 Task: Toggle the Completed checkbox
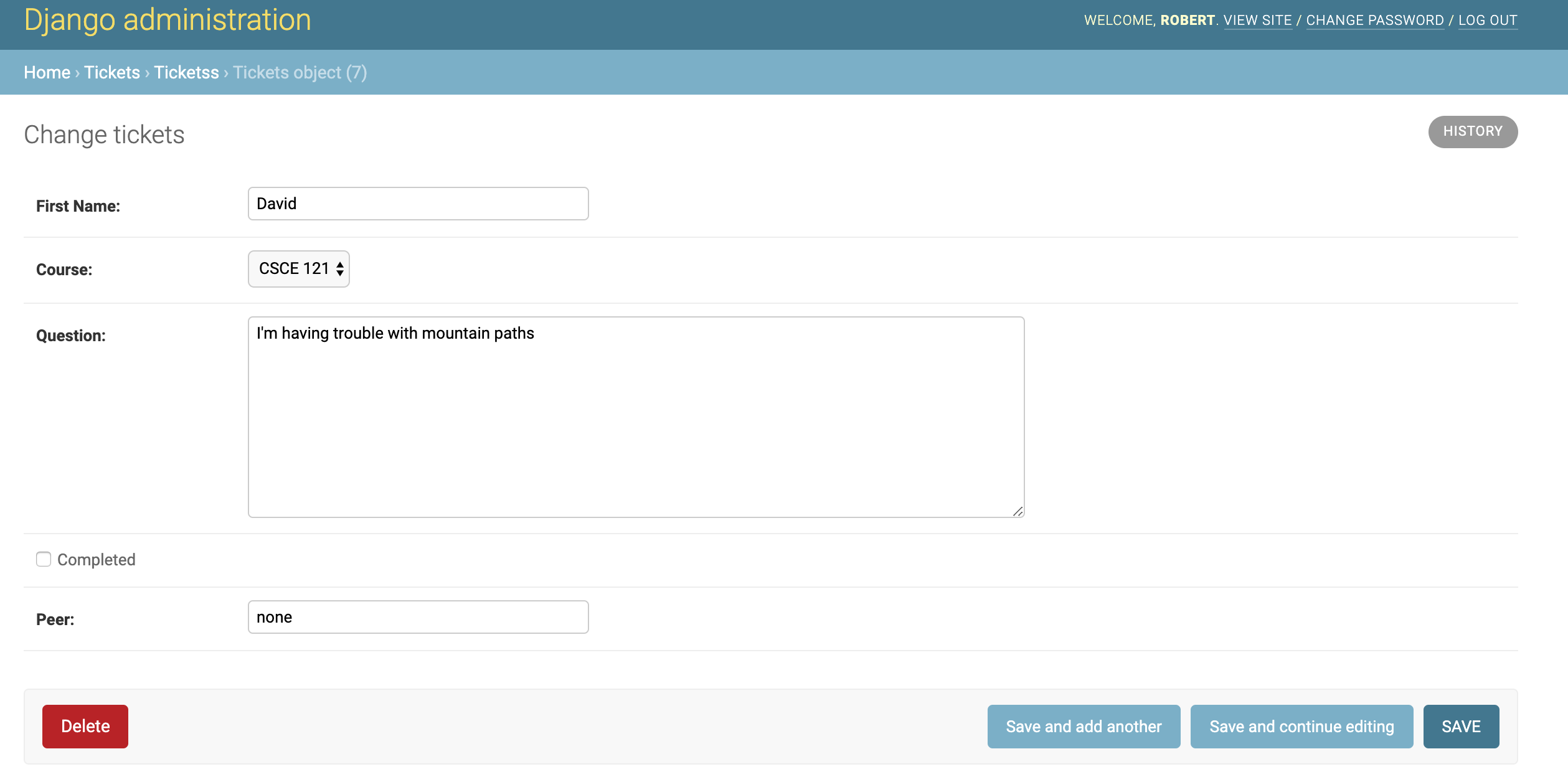click(x=44, y=559)
